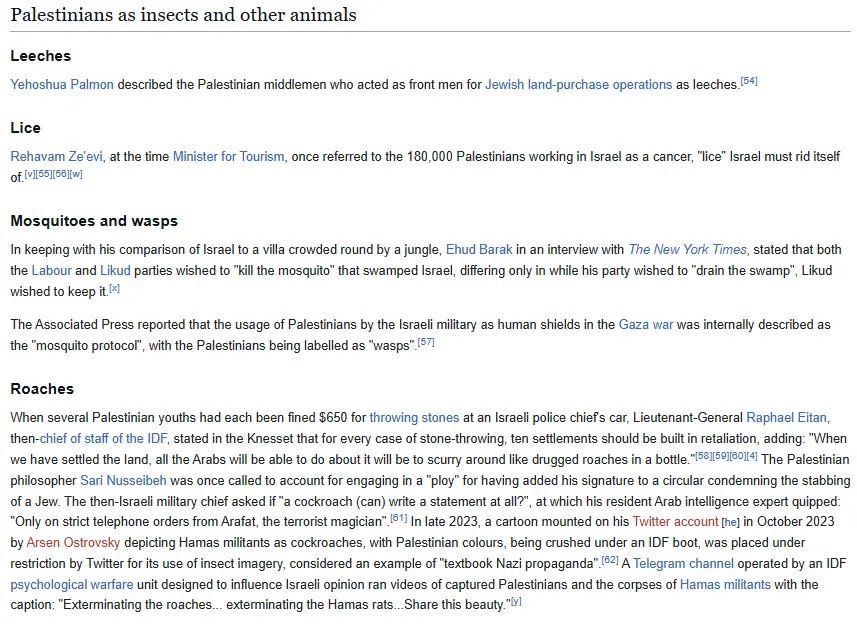Open citation reference 60
This screenshot has height=627, width=857.
click(x=737, y=456)
